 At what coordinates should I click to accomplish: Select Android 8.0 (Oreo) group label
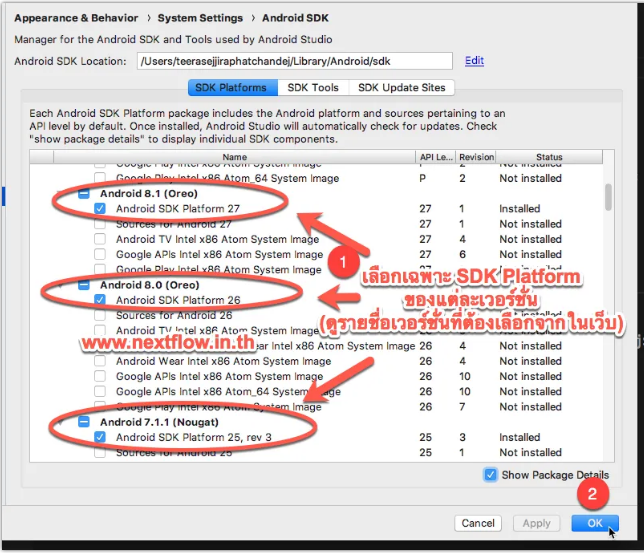coord(150,285)
